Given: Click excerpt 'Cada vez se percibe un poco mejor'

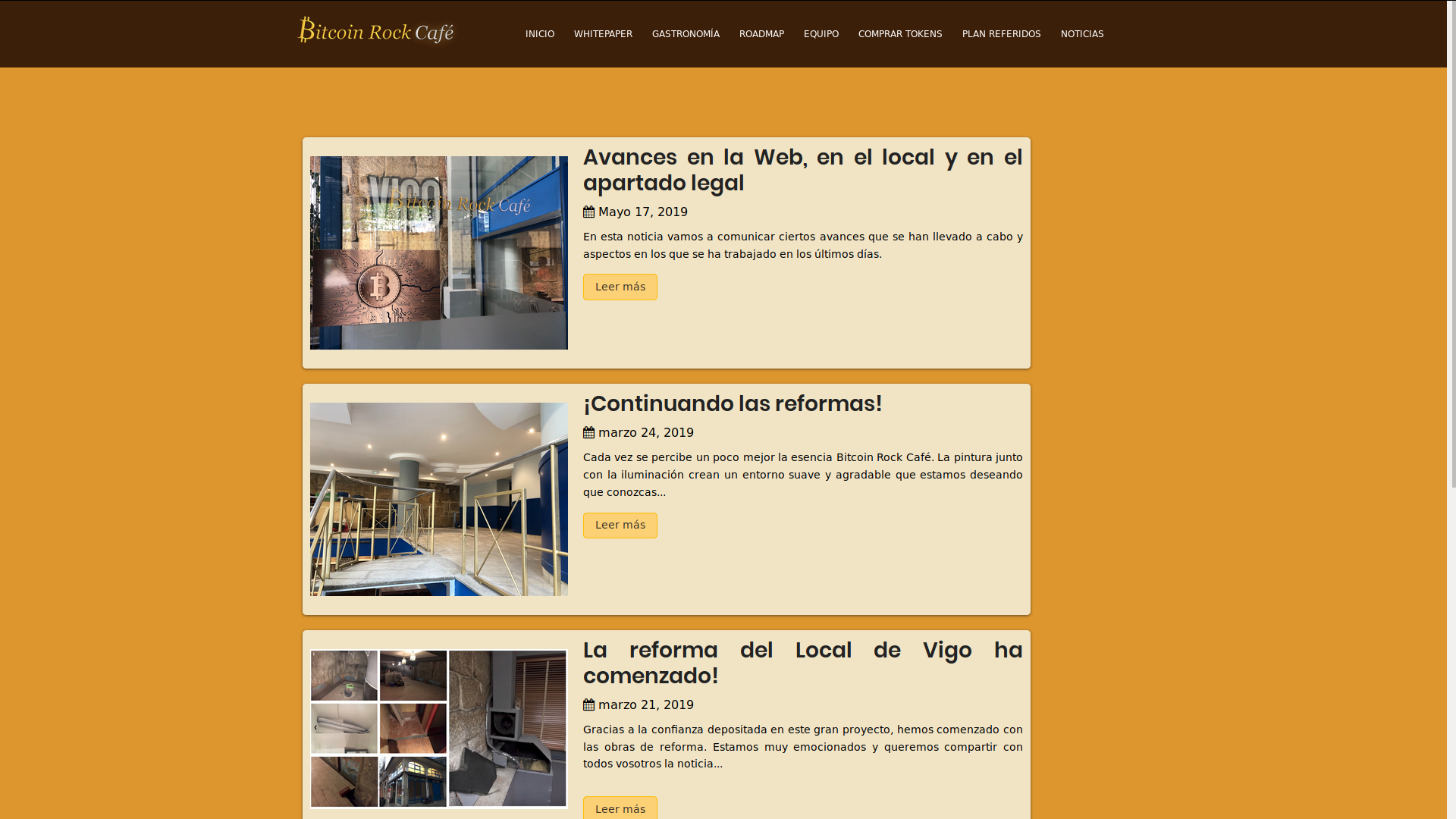Looking at the screenshot, I should [802, 475].
